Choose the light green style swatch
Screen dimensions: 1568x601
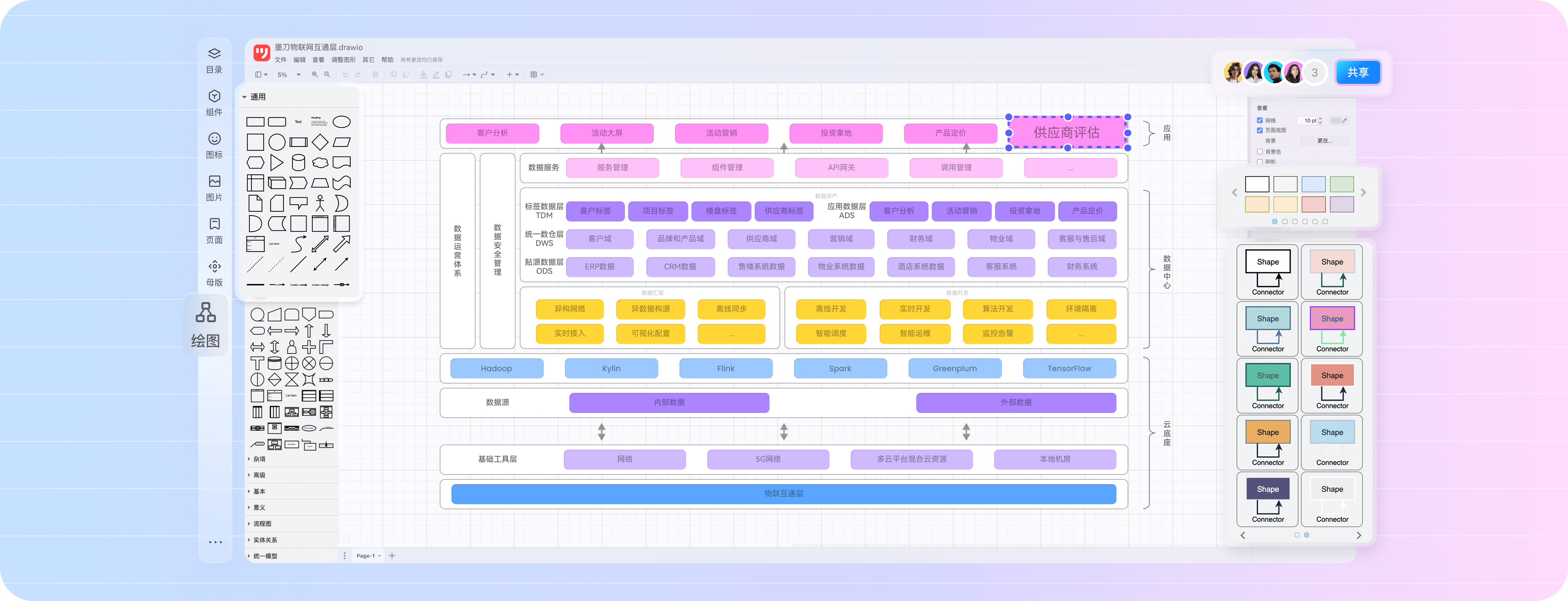(1342, 184)
